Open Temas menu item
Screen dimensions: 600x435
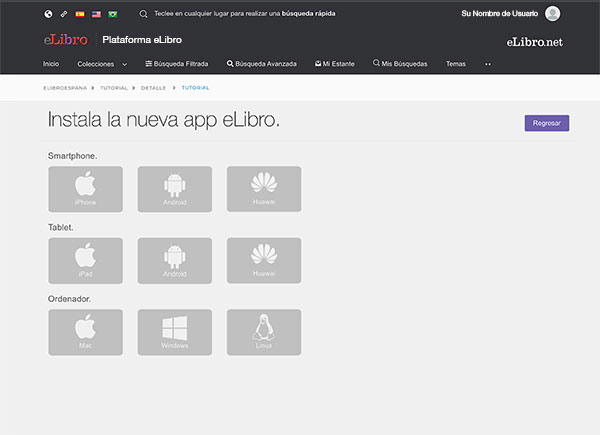(456, 64)
